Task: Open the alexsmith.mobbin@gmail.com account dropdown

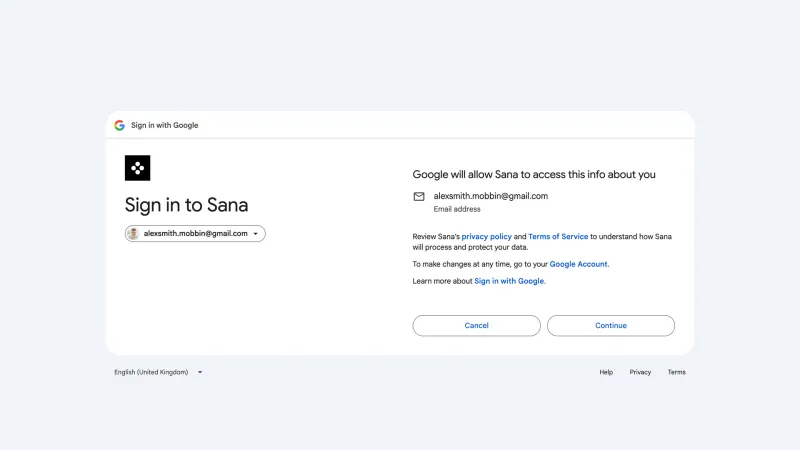Action: pos(195,234)
